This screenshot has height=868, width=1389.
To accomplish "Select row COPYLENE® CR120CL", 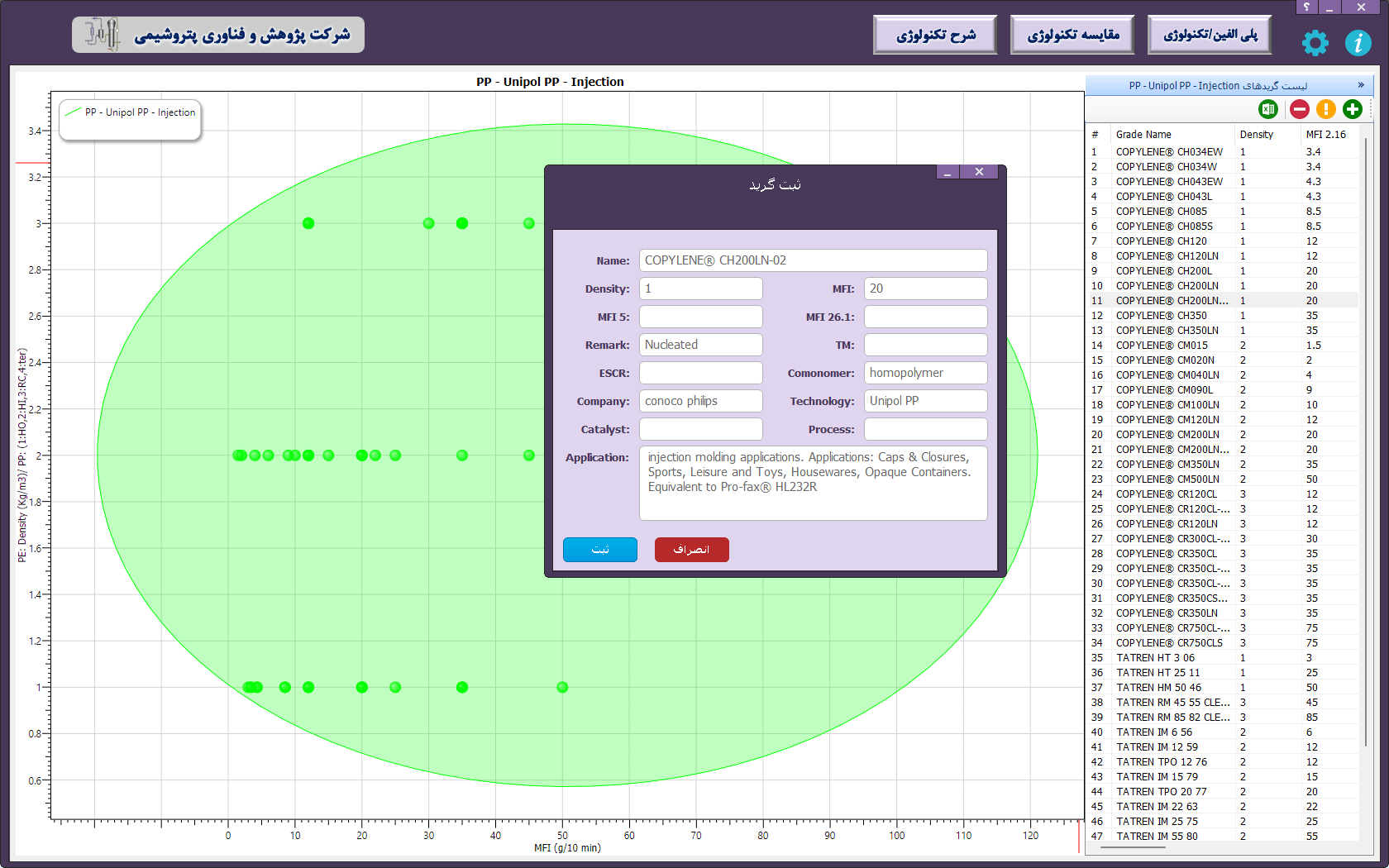I will [1222, 494].
